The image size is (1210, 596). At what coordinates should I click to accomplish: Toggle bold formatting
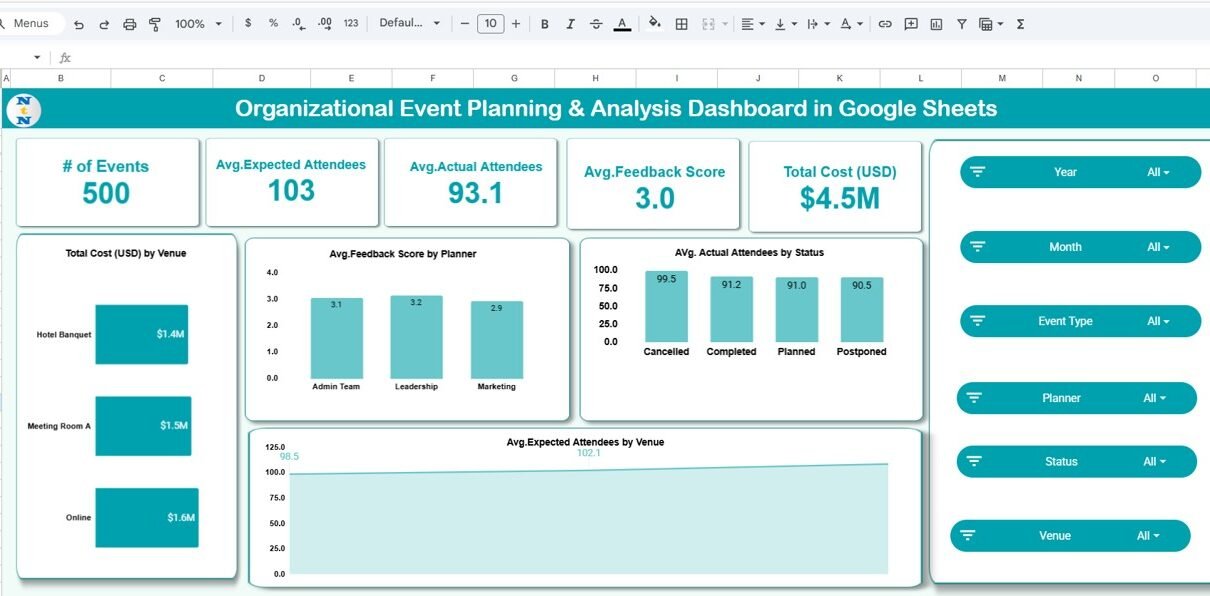point(544,24)
